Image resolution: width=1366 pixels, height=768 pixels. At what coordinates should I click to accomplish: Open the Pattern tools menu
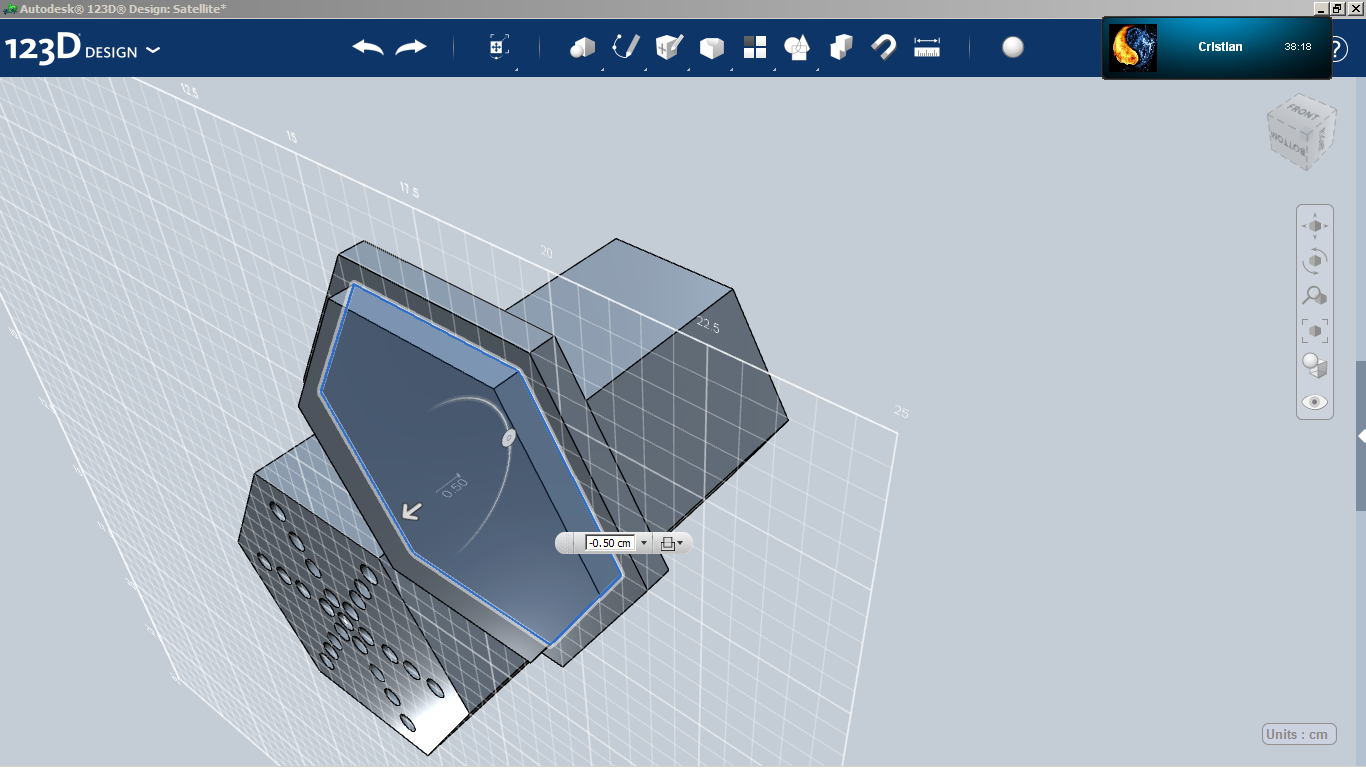click(x=754, y=47)
